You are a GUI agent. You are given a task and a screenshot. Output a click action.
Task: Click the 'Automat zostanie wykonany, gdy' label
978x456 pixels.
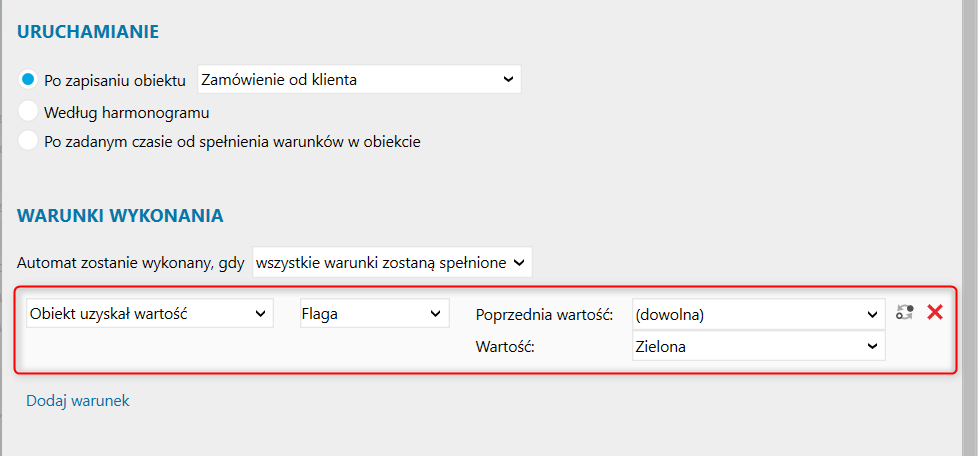pyautogui.click(x=131, y=263)
